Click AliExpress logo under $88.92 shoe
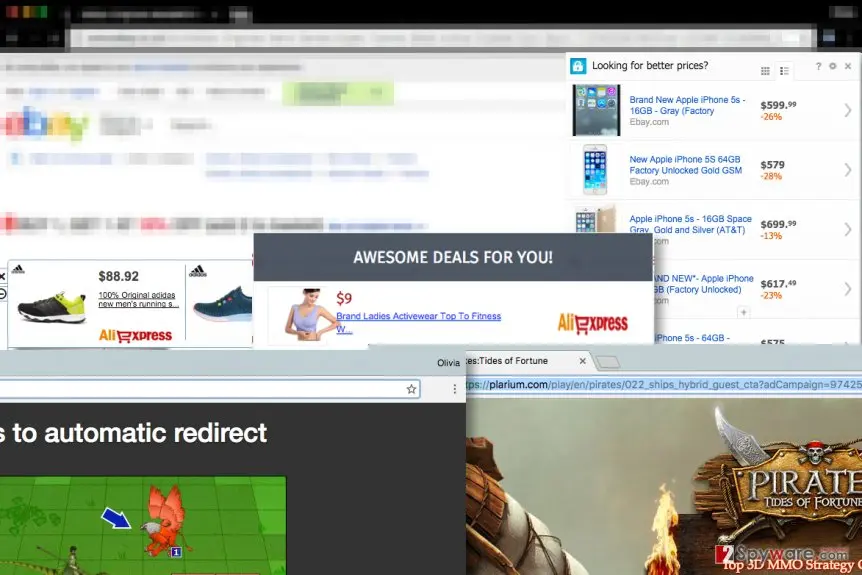 click(x=135, y=335)
